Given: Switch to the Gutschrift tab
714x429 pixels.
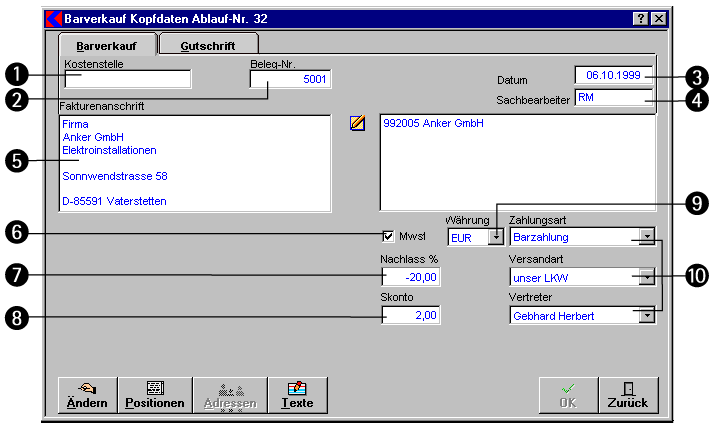Looking at the screenshot, I should (x=208, y=46).
